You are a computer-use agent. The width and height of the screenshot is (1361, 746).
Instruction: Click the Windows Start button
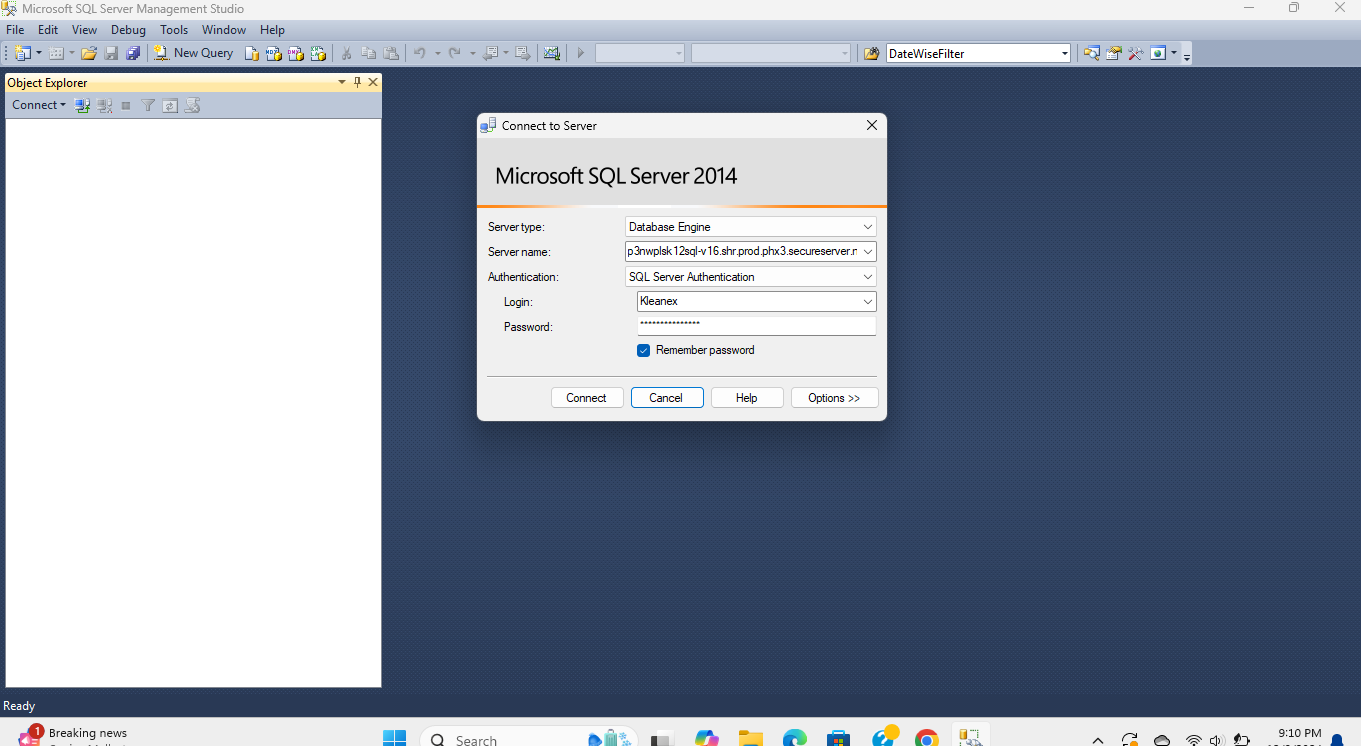pyautogui.click(x=394, y=738)
